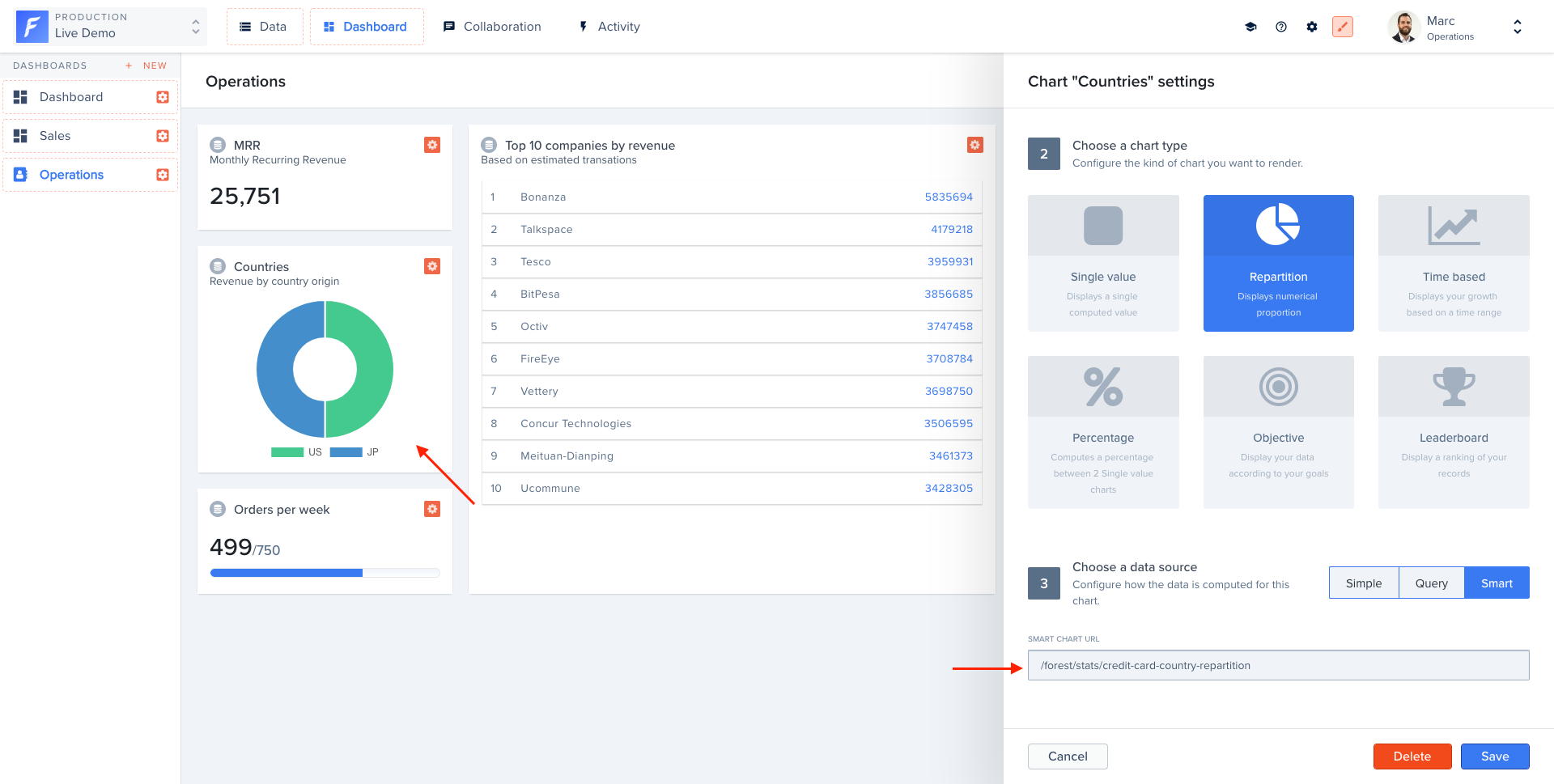The image size is (1554, 784).
Task: Click the Tesco row in the leaderboard
Action: 732,262
